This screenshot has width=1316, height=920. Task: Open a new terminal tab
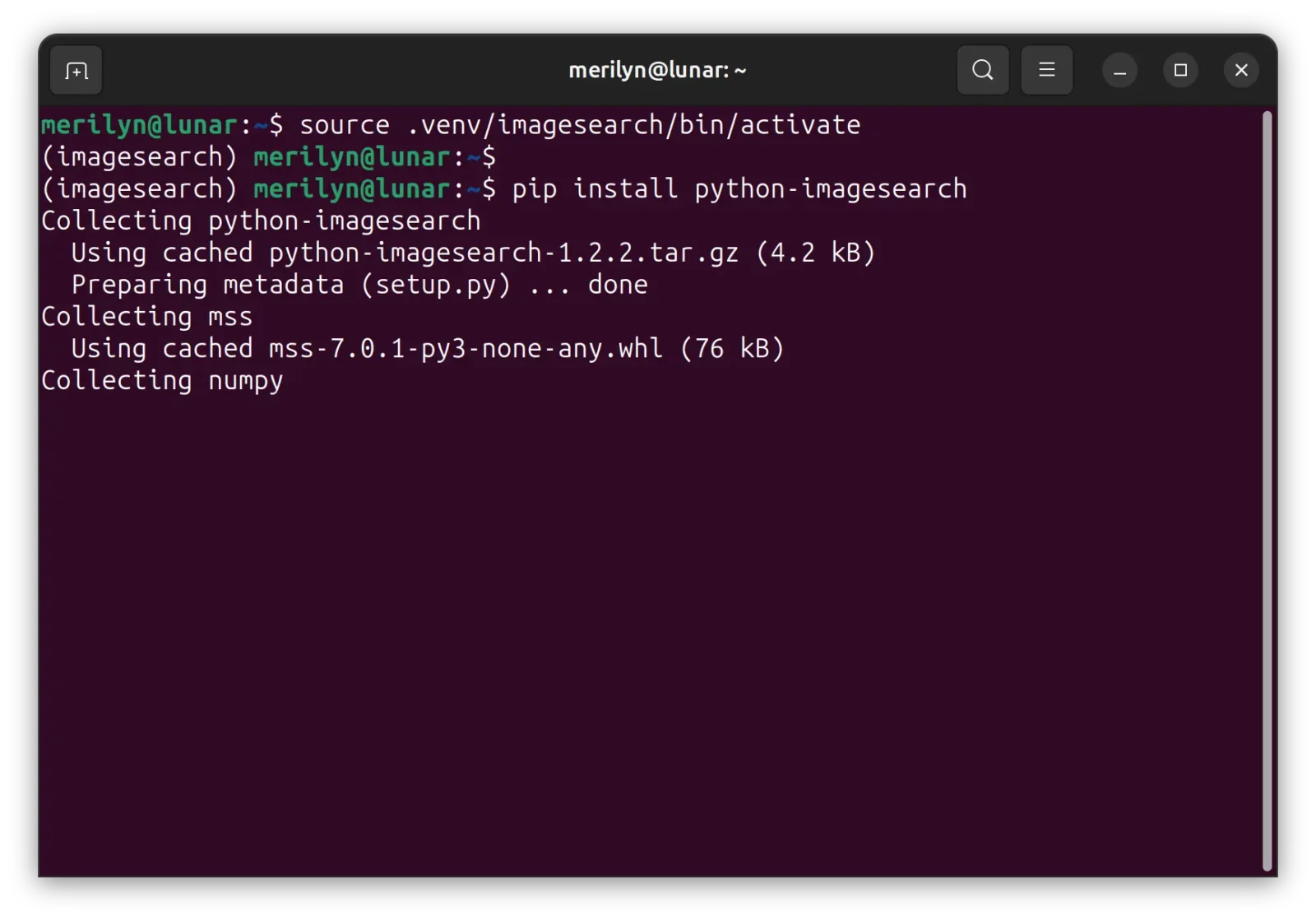coord(76,71)
